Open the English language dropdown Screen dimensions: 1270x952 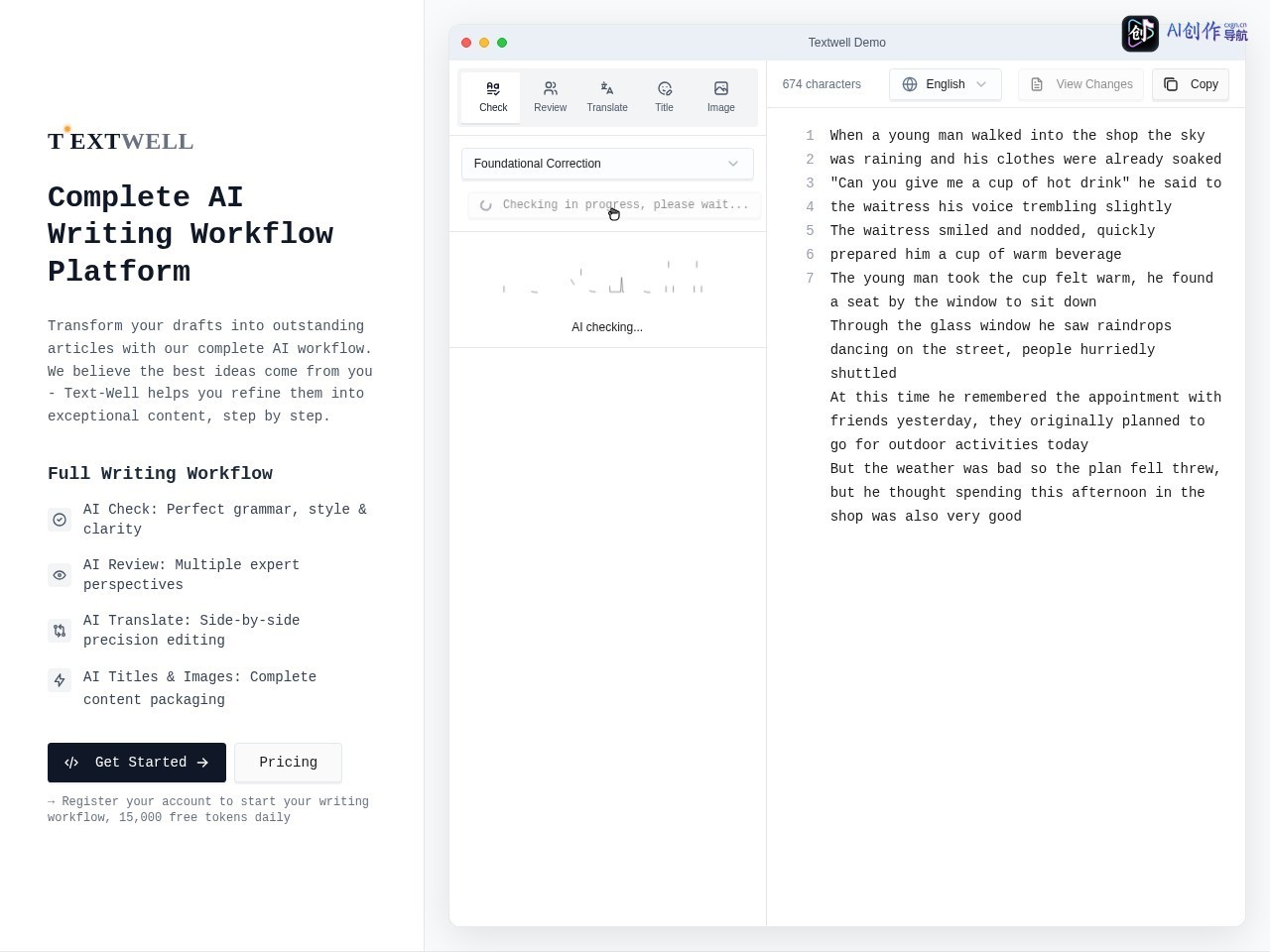(946, 84)
